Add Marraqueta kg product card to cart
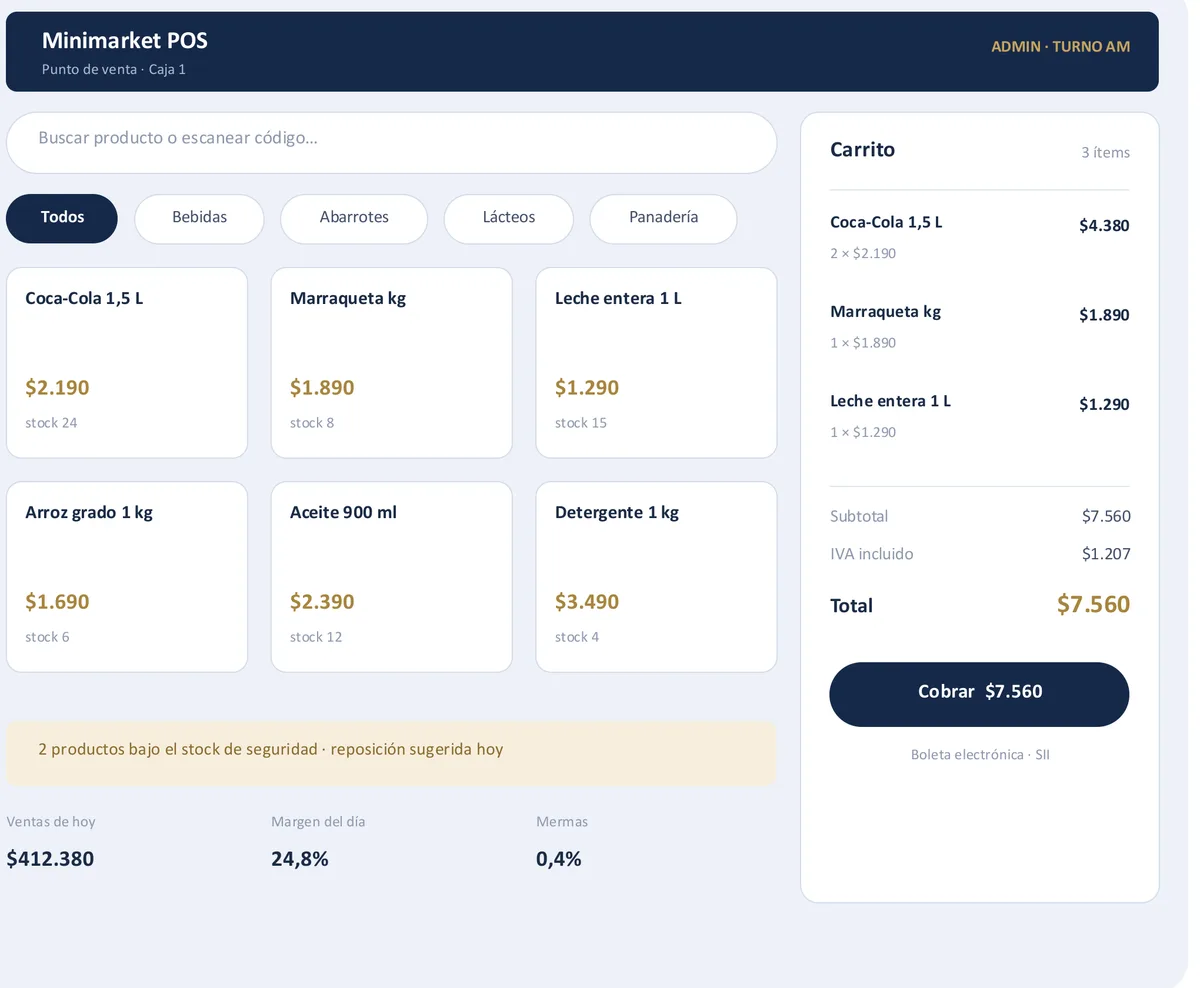Screen dimensions: 1200x988 392,363
